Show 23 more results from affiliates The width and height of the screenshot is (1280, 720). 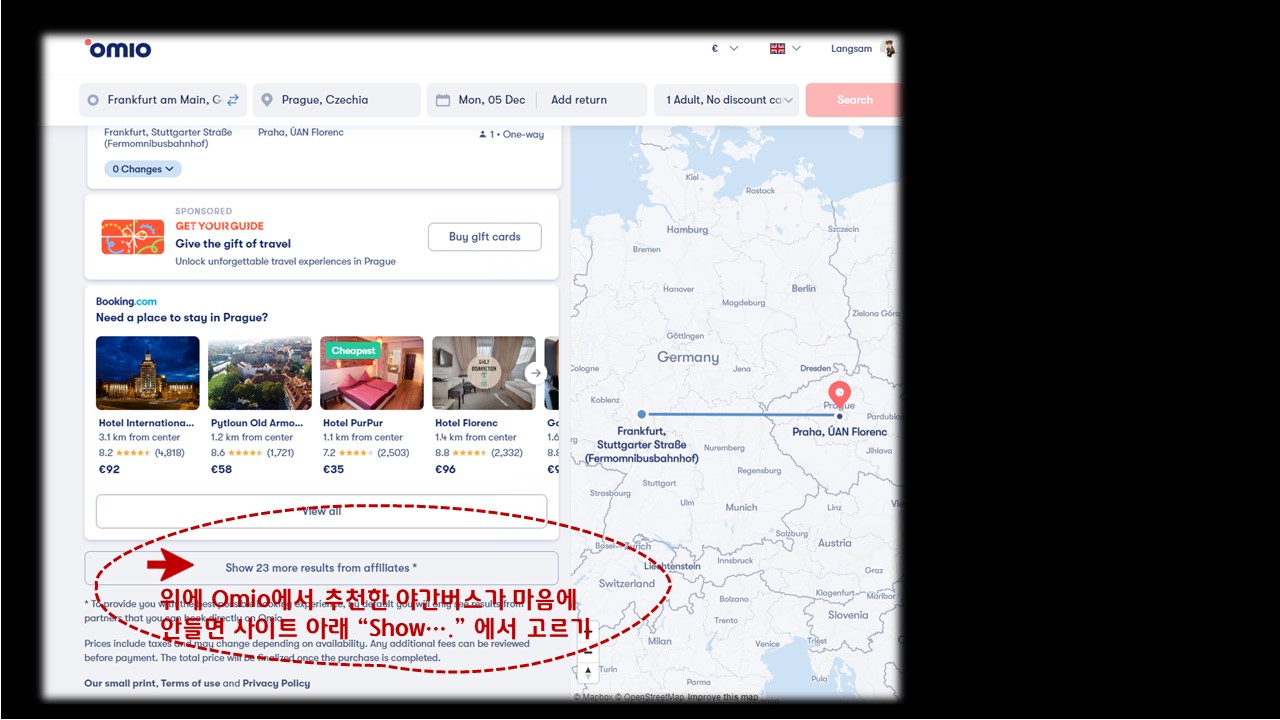(321, 568)
